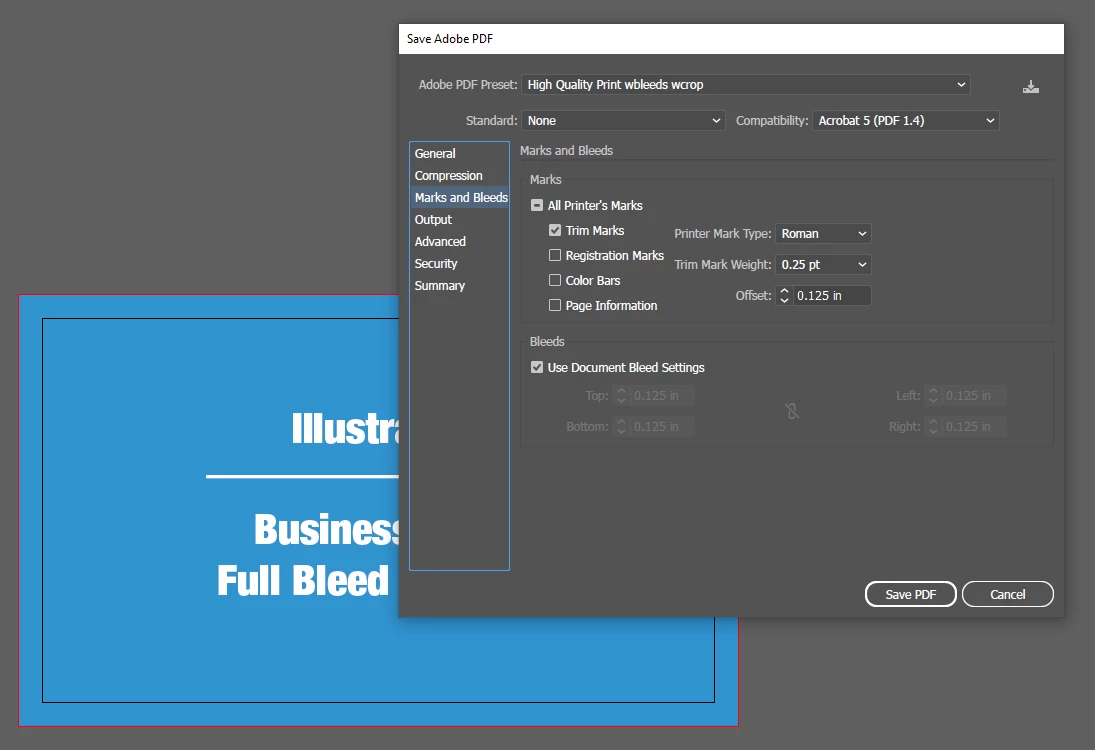The height and width of the screenshot is (750, 1095).
Task: Select the Marks and Bleeds section
Action: point(460,198)
